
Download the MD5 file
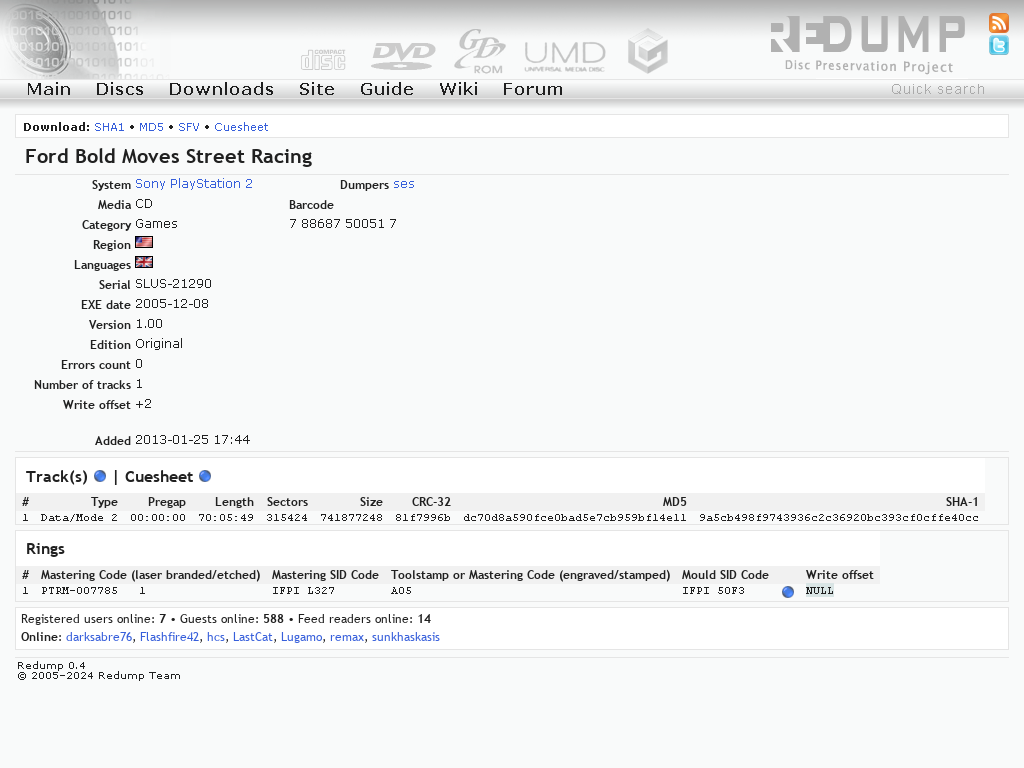coord(152,127)
